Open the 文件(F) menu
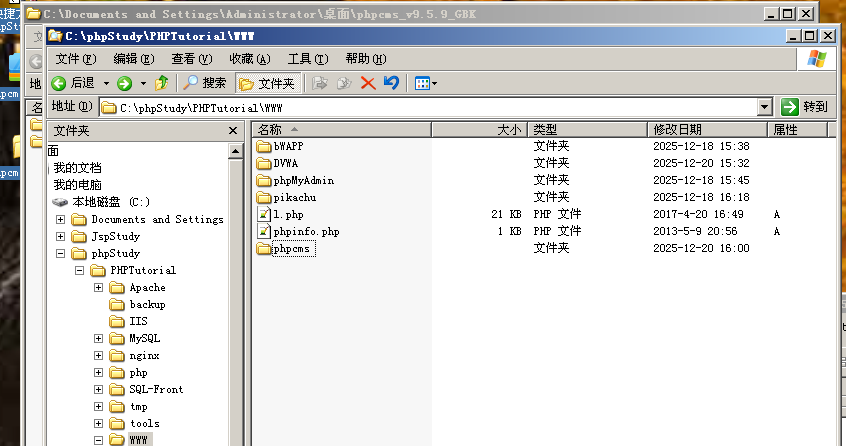The height and width of the screenshot is (446, 846). (76, 59)
